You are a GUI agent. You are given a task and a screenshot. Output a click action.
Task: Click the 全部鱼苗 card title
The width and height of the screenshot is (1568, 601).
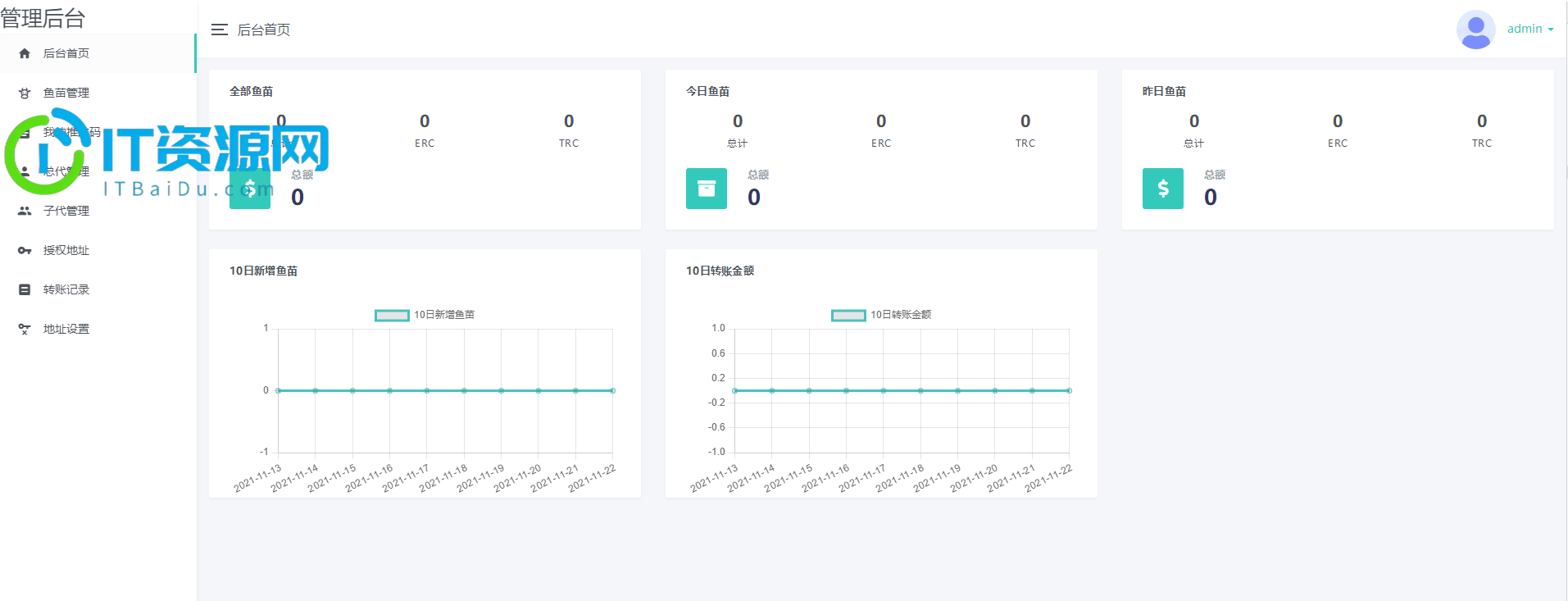point(252,91)
